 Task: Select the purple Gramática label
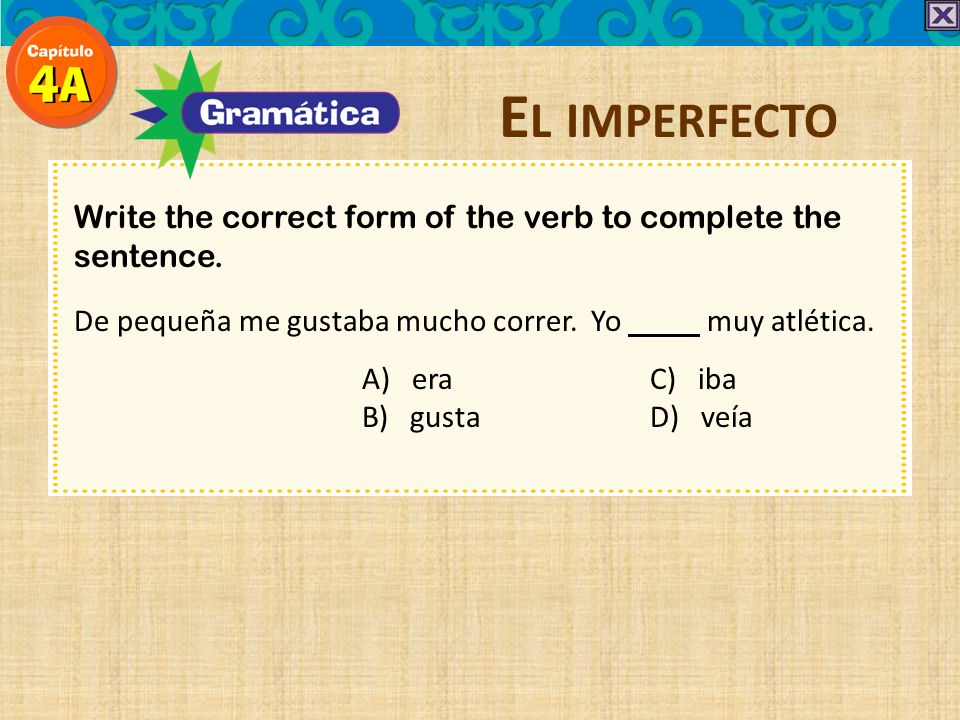coord(290,113)
